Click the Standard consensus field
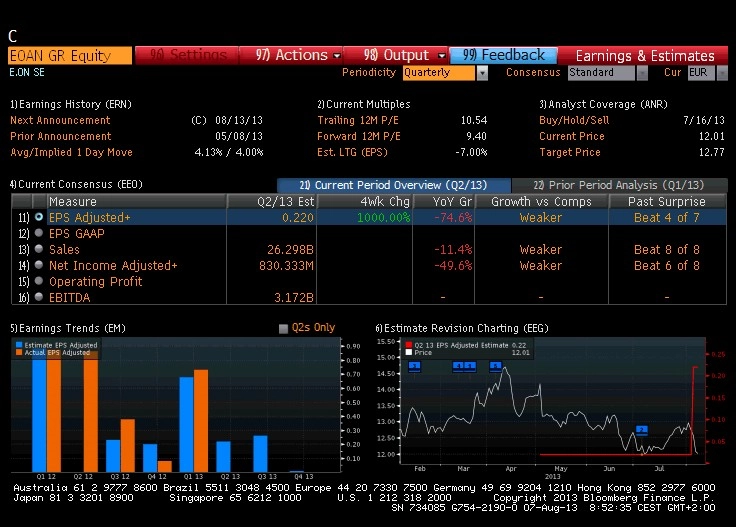This screenshot has width=736, height=527. [x=601, y=73]
